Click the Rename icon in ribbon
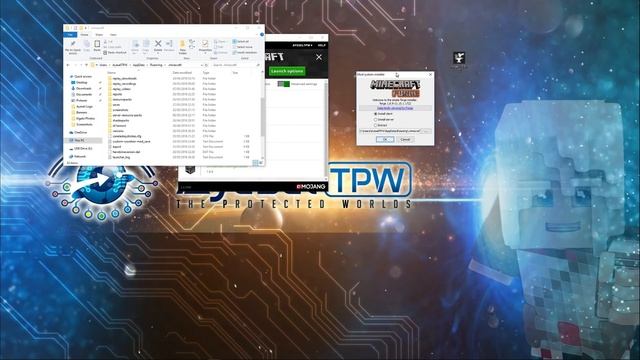The image size is (640, 360). [169, 46]
